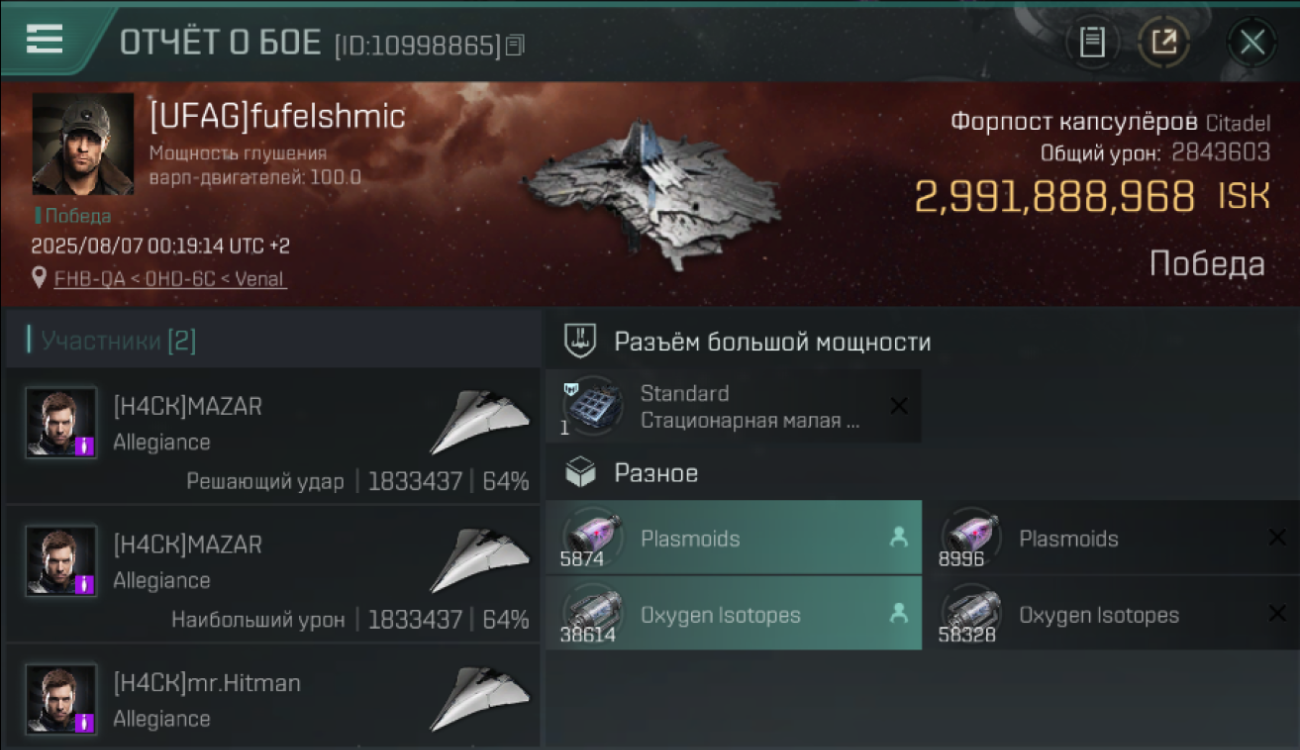Click the share report icon

coord(1164,42)
